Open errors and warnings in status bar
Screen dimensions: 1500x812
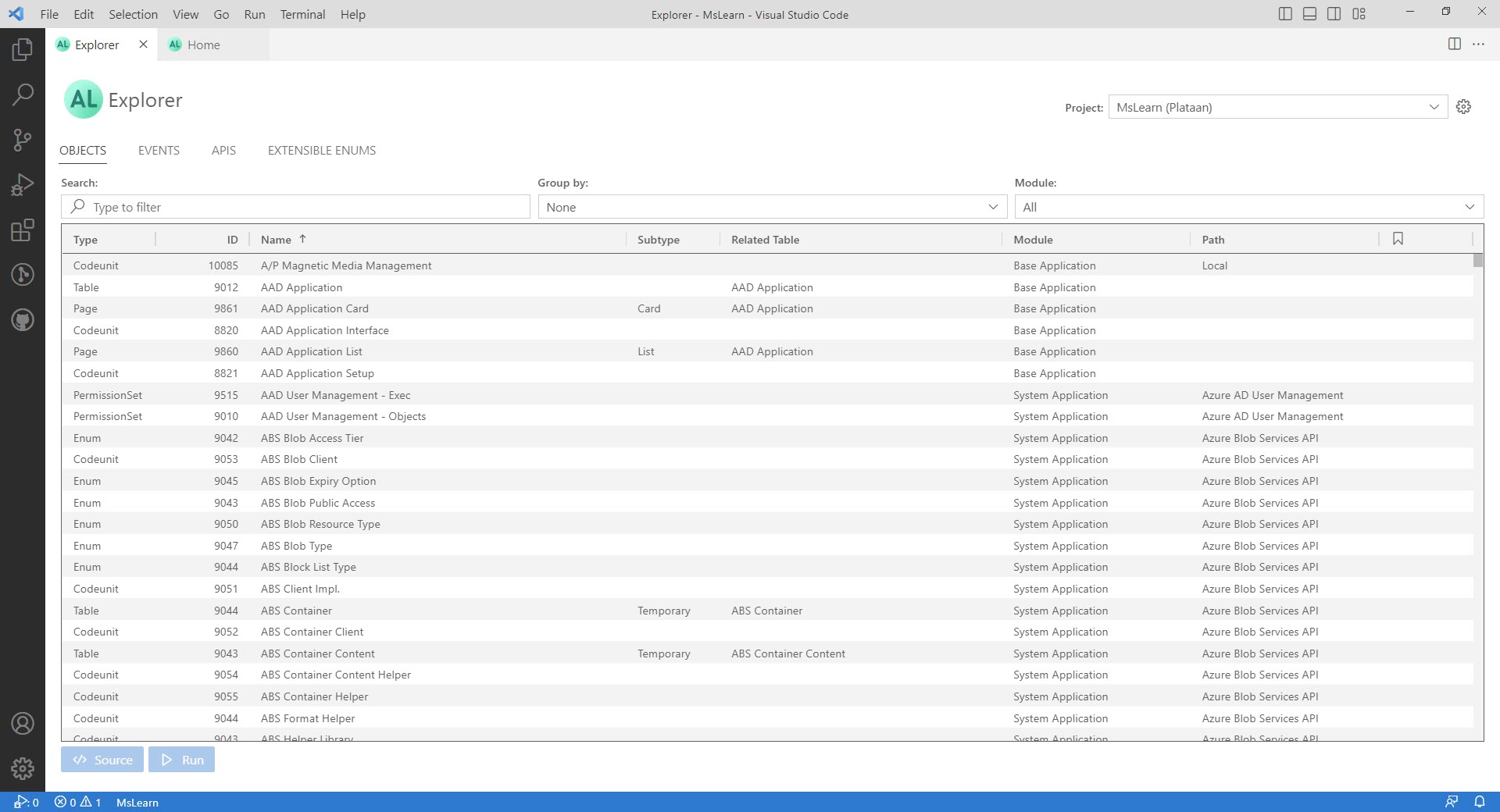pos(77,802)
